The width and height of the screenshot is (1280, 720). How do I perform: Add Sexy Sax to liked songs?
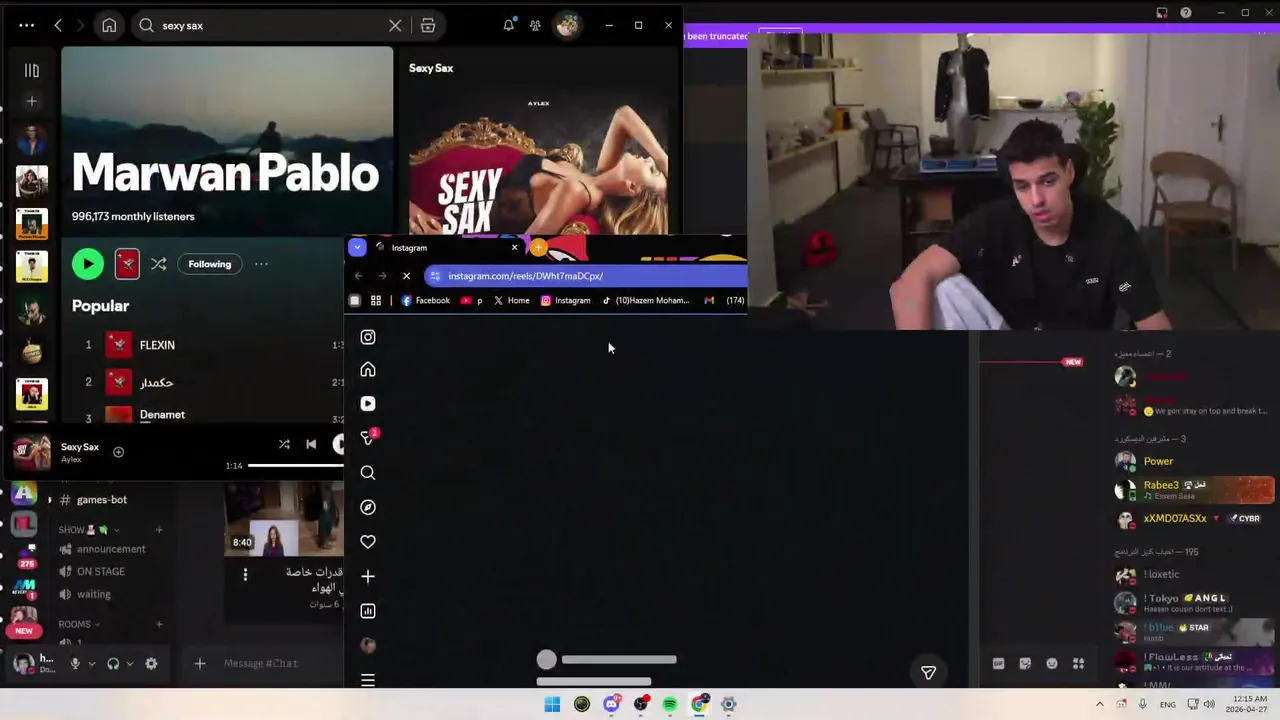(118, 452)
